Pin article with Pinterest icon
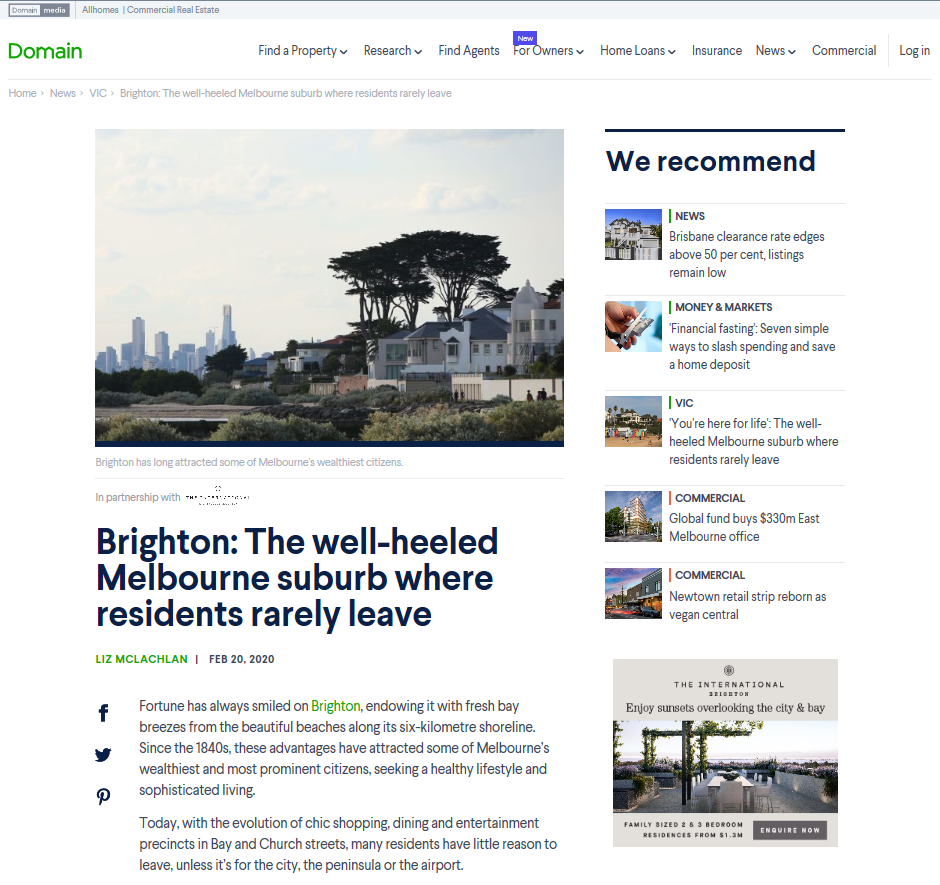Screen dimensions: 940x885 pyautogui.click(x=103, y=796)
